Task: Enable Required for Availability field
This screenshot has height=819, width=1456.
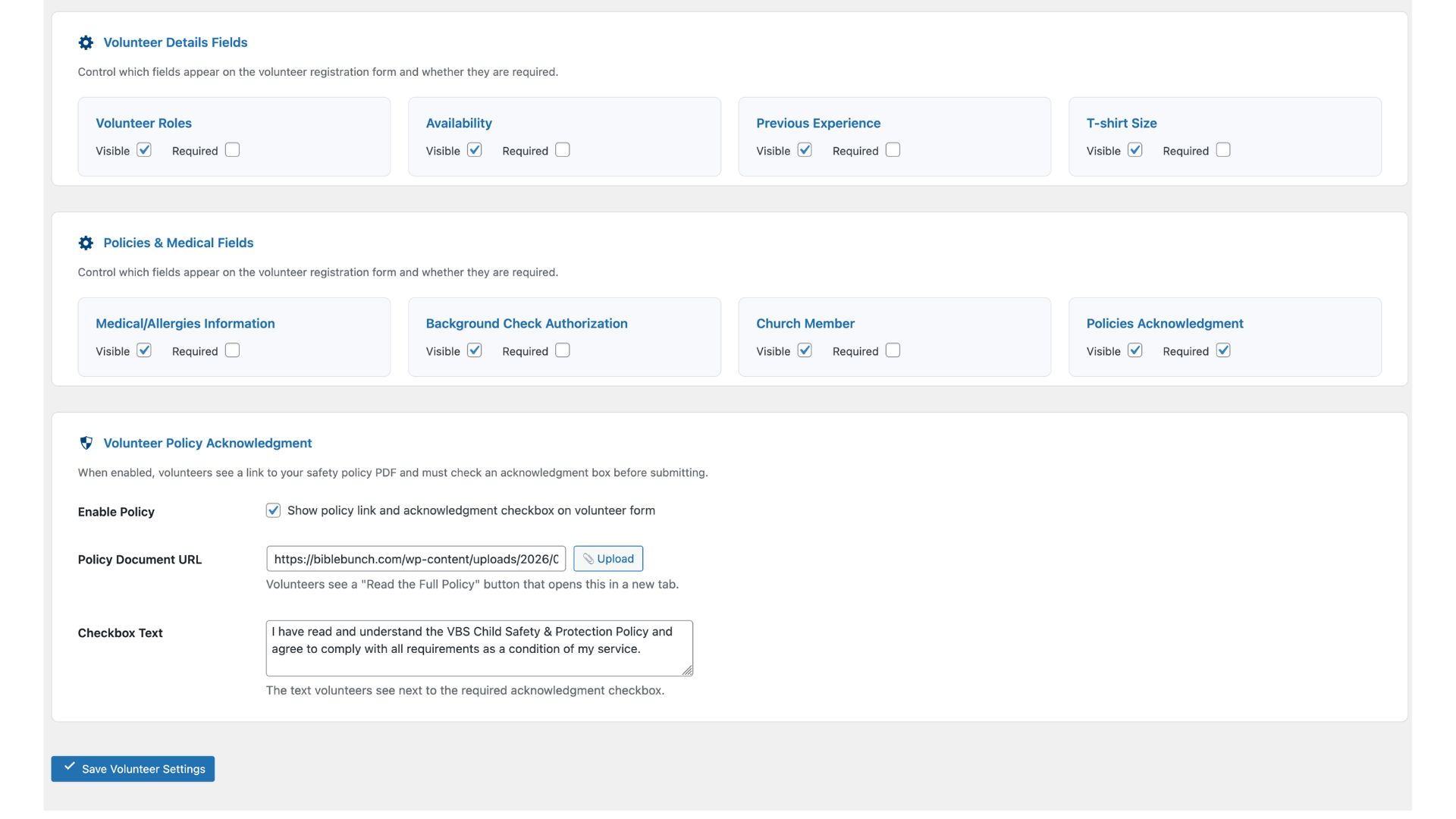Action: [x=563, y=150]
